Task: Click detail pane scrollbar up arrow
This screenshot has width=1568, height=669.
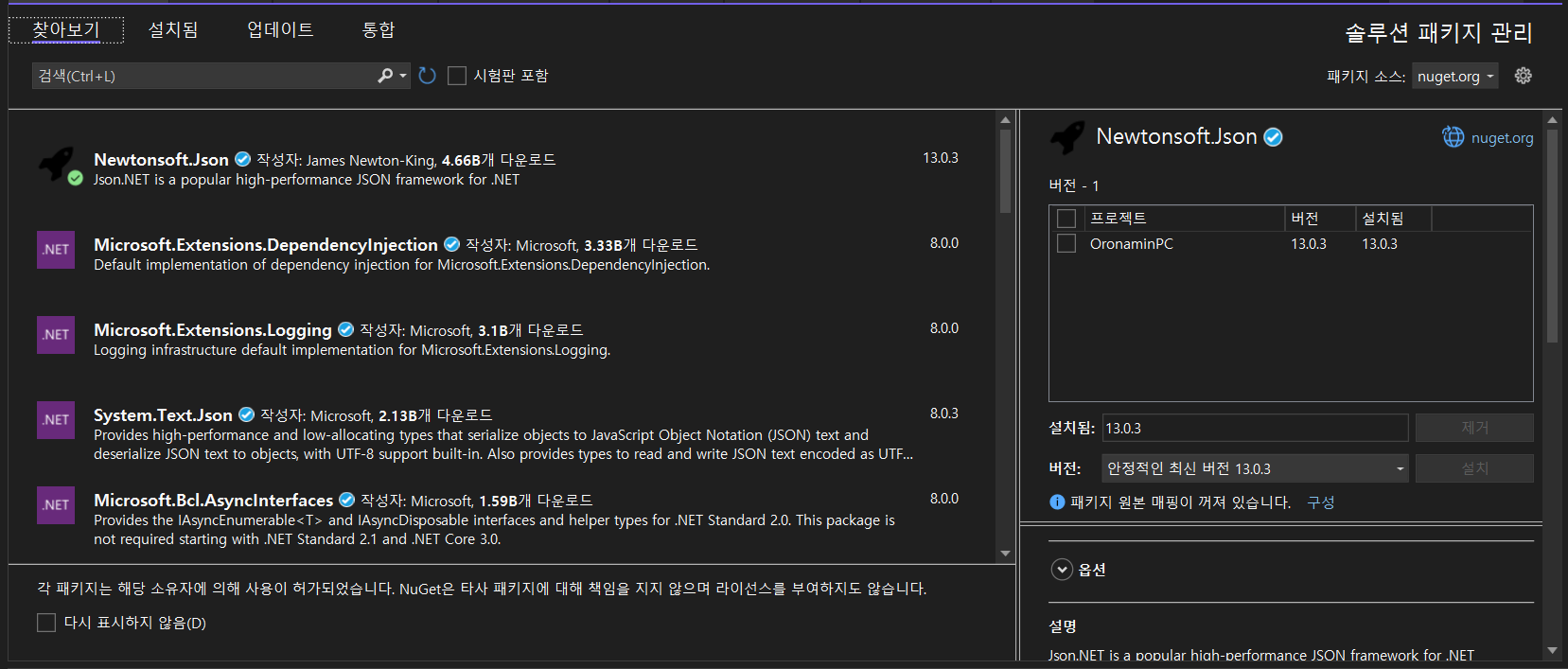Action: [x=1552, y=120]
